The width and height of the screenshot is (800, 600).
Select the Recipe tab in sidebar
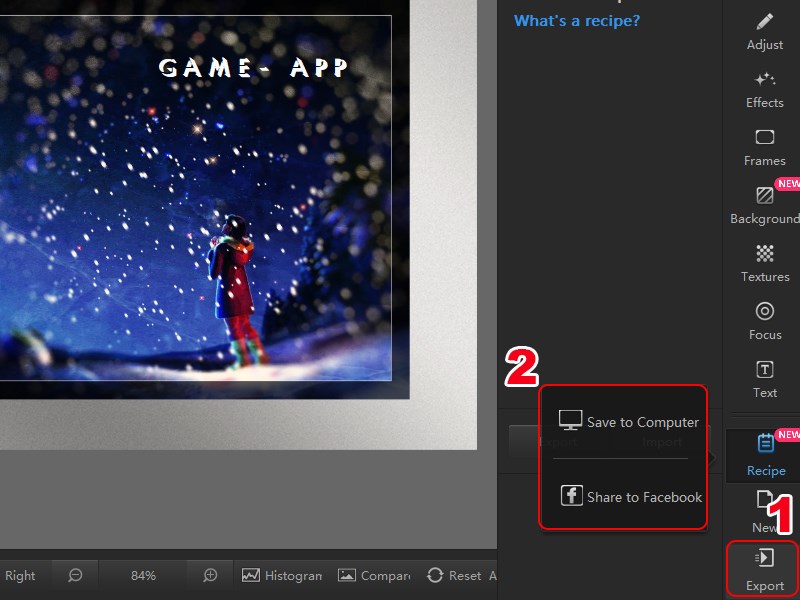coord(764,456)
